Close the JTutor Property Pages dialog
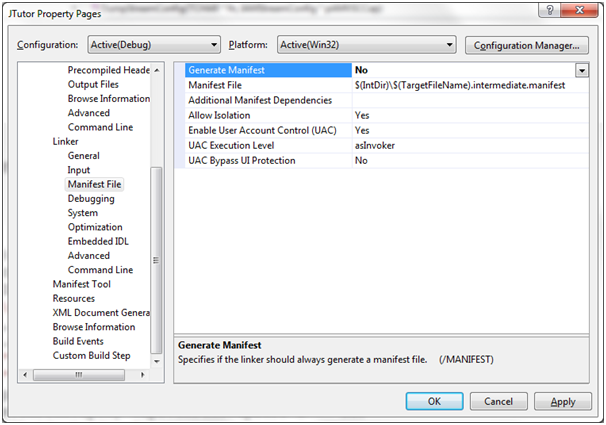This screenshot has height=425, width=606. pyautogui.click(x=579, y=10)
